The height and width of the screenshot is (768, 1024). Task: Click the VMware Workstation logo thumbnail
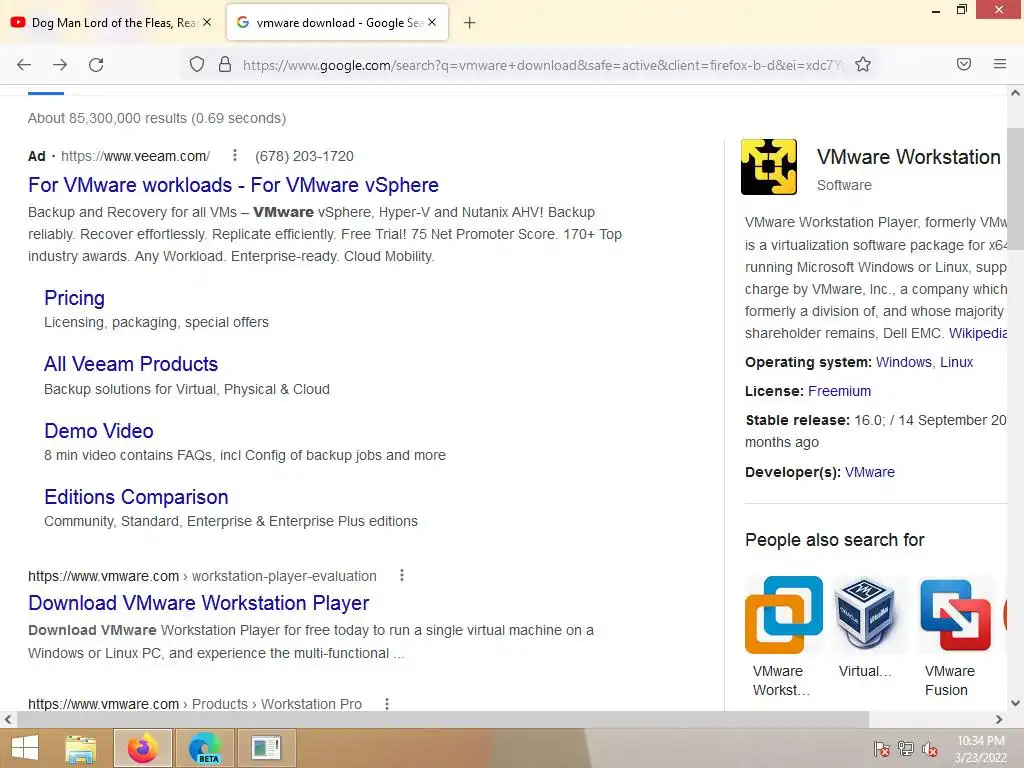(769, 167)
